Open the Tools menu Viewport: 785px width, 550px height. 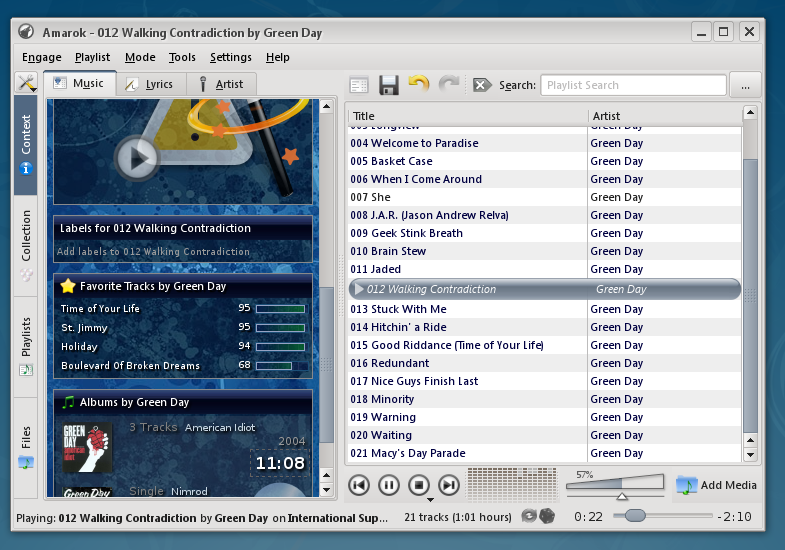tap(182, 57)
